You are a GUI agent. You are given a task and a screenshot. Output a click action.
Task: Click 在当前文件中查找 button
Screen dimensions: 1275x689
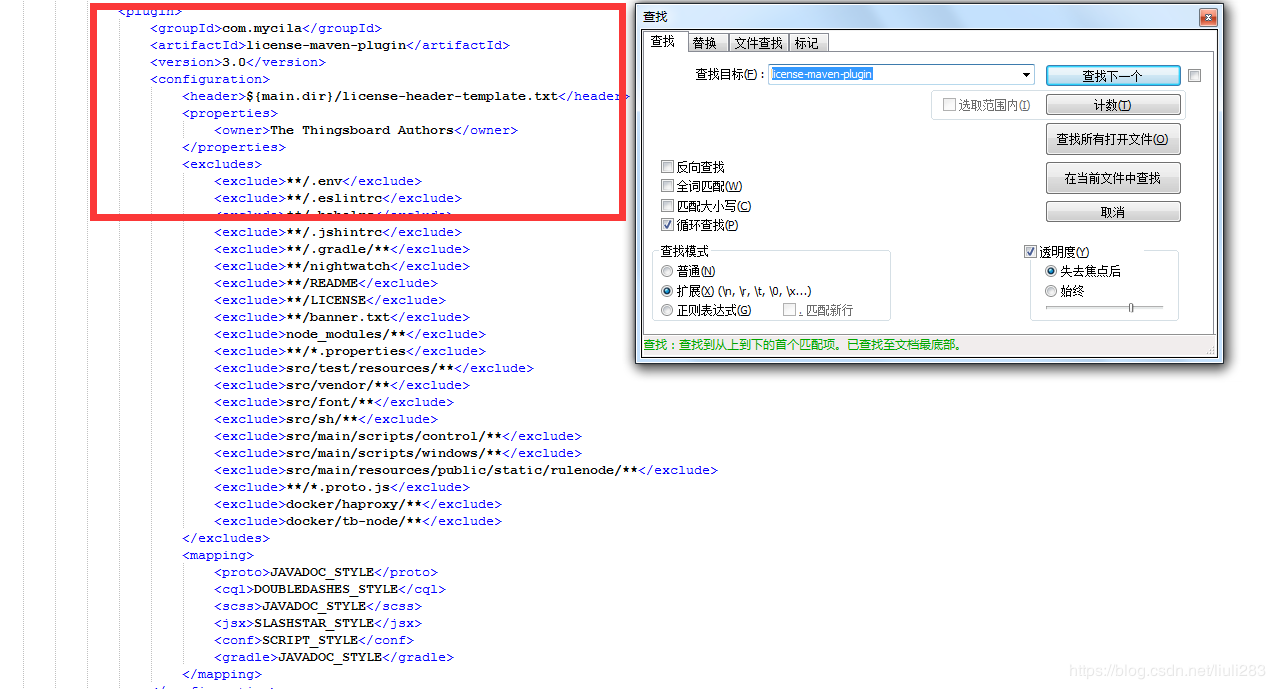(1113, 178)
